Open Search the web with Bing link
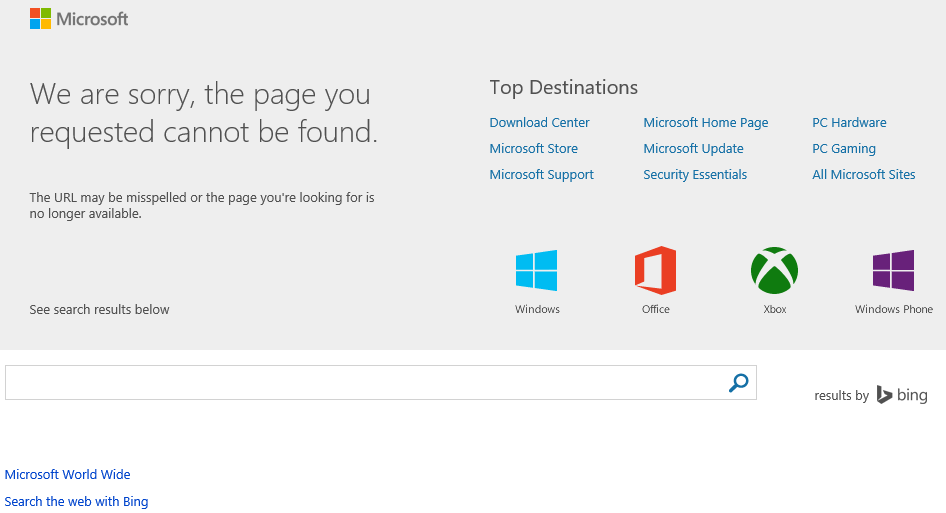946x513 pixels. [x=76, y=502]
